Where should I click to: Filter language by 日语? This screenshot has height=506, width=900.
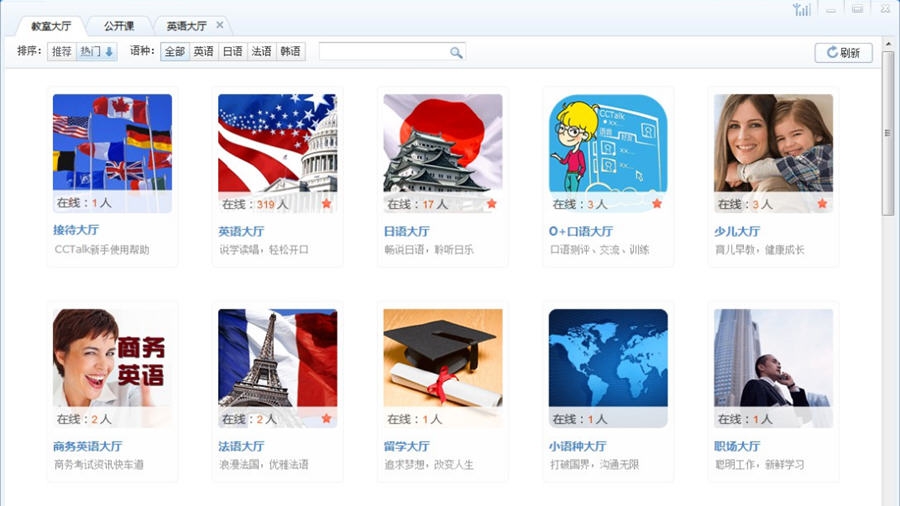[x=232, y=52]
